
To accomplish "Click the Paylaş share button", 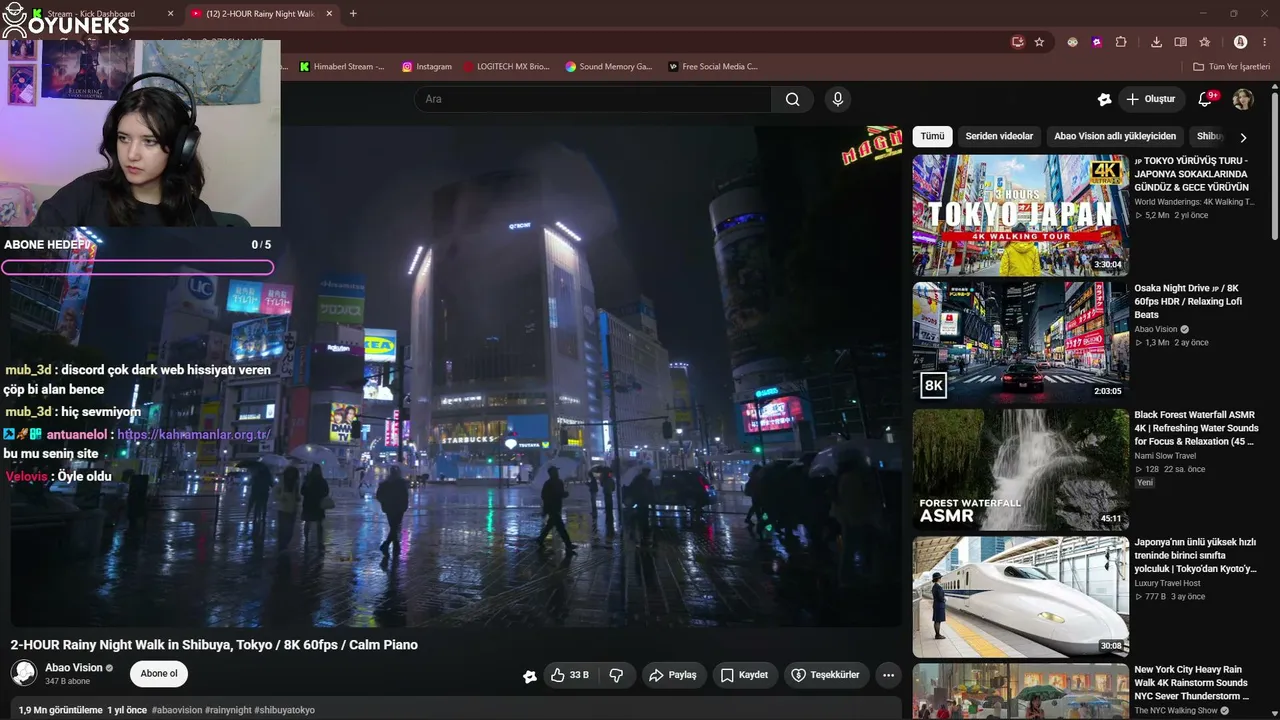I will pos(674,675).
